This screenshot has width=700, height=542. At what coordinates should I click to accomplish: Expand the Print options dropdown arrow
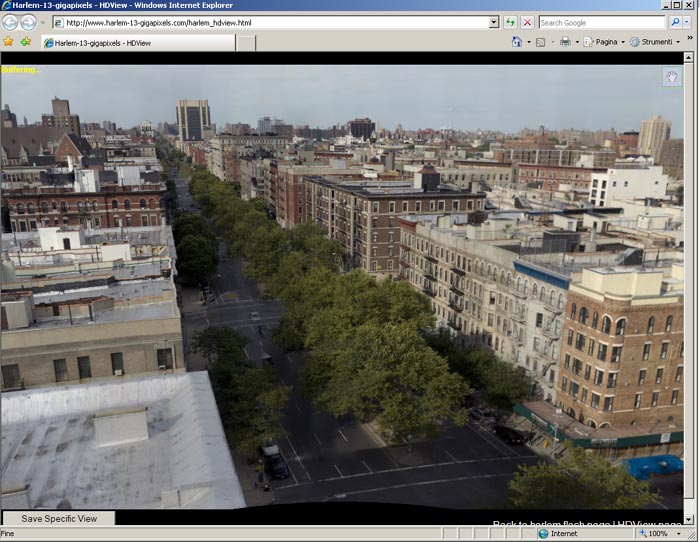(577, 42)
